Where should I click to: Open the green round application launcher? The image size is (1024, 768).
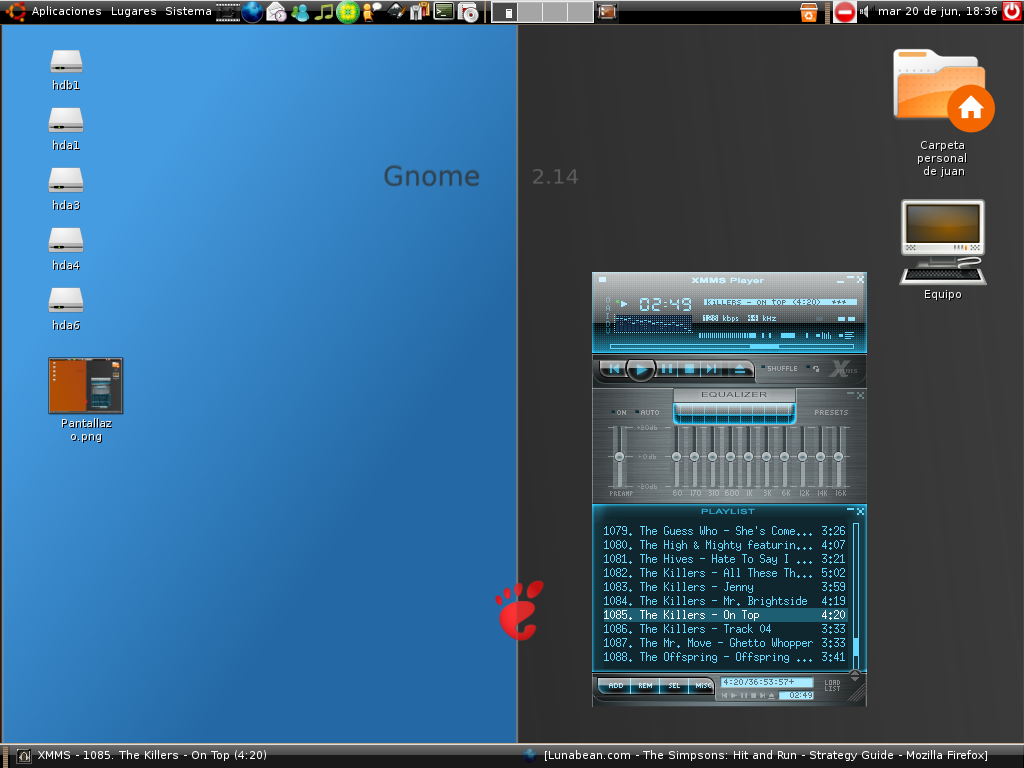pos(347,12)
